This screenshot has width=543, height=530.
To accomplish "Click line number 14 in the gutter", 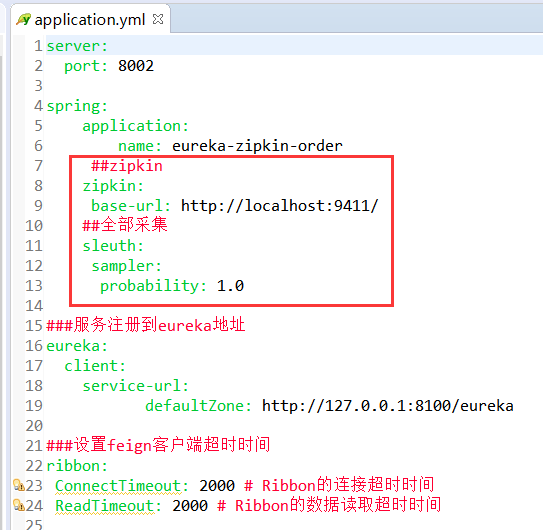I will pos(34,306).
